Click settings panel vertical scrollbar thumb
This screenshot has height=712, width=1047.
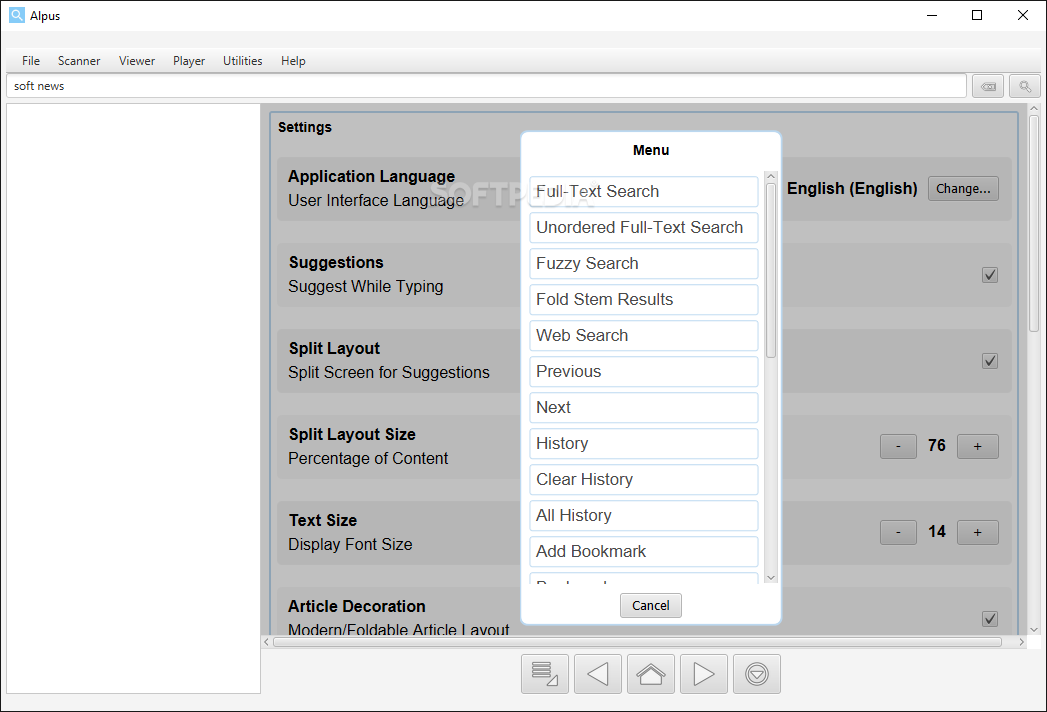pos(1034,224)
